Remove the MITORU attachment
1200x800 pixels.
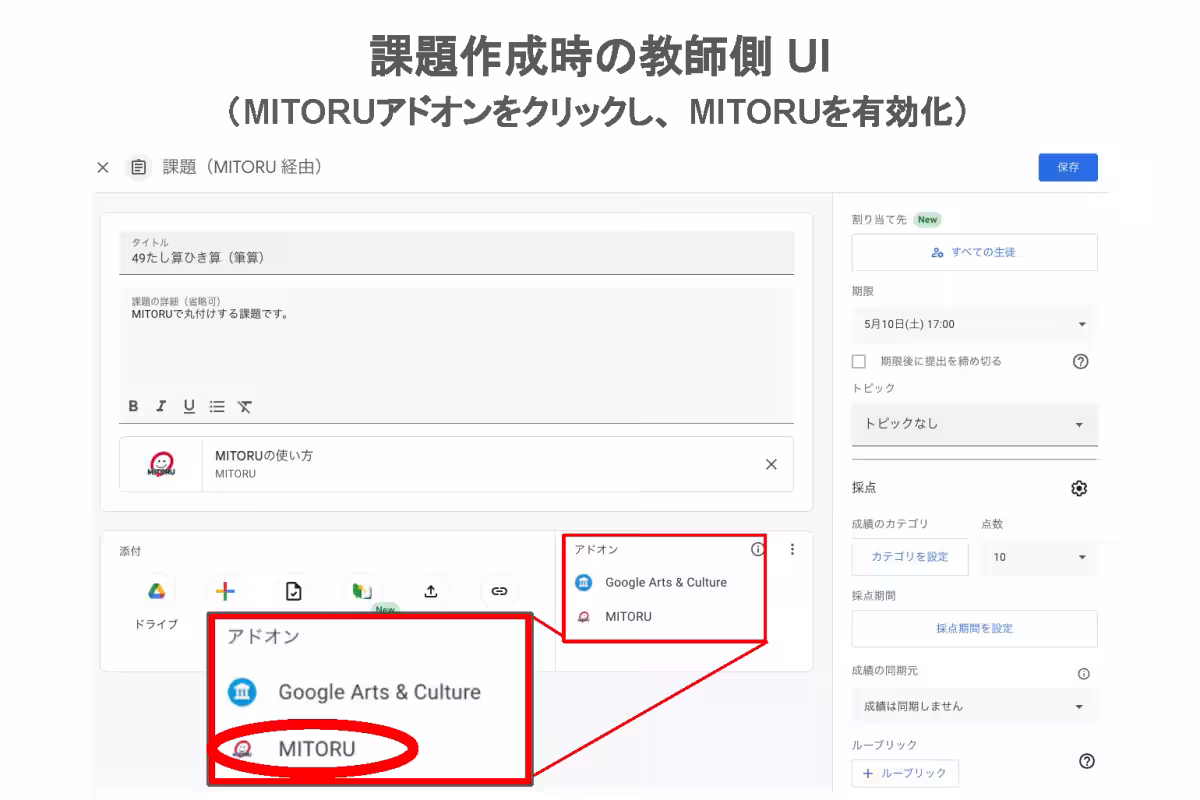click(x=771, y=464)
